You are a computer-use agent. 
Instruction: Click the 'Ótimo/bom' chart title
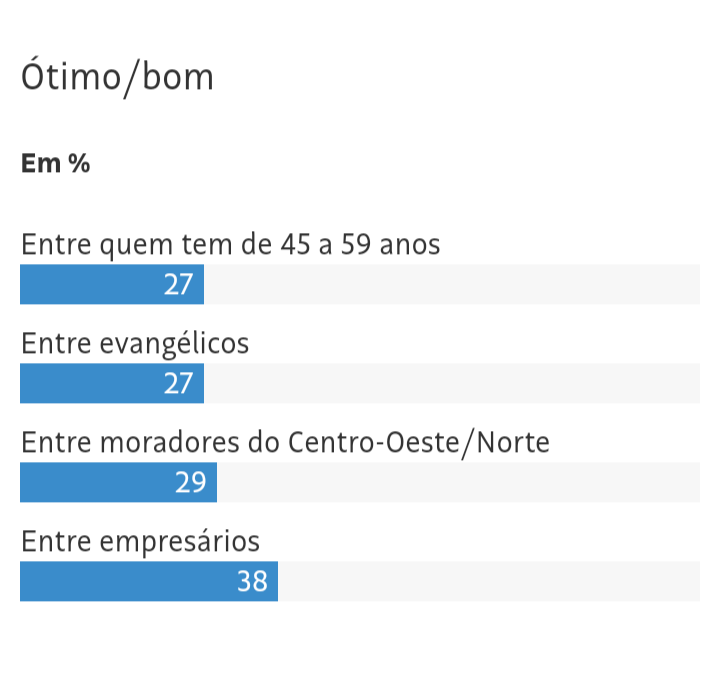coord(117,77)
